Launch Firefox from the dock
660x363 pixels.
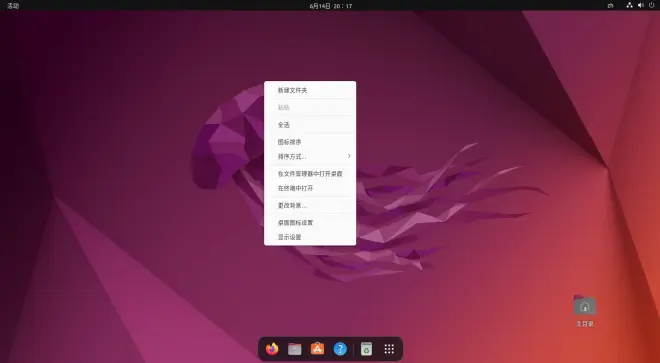point(272,349)
